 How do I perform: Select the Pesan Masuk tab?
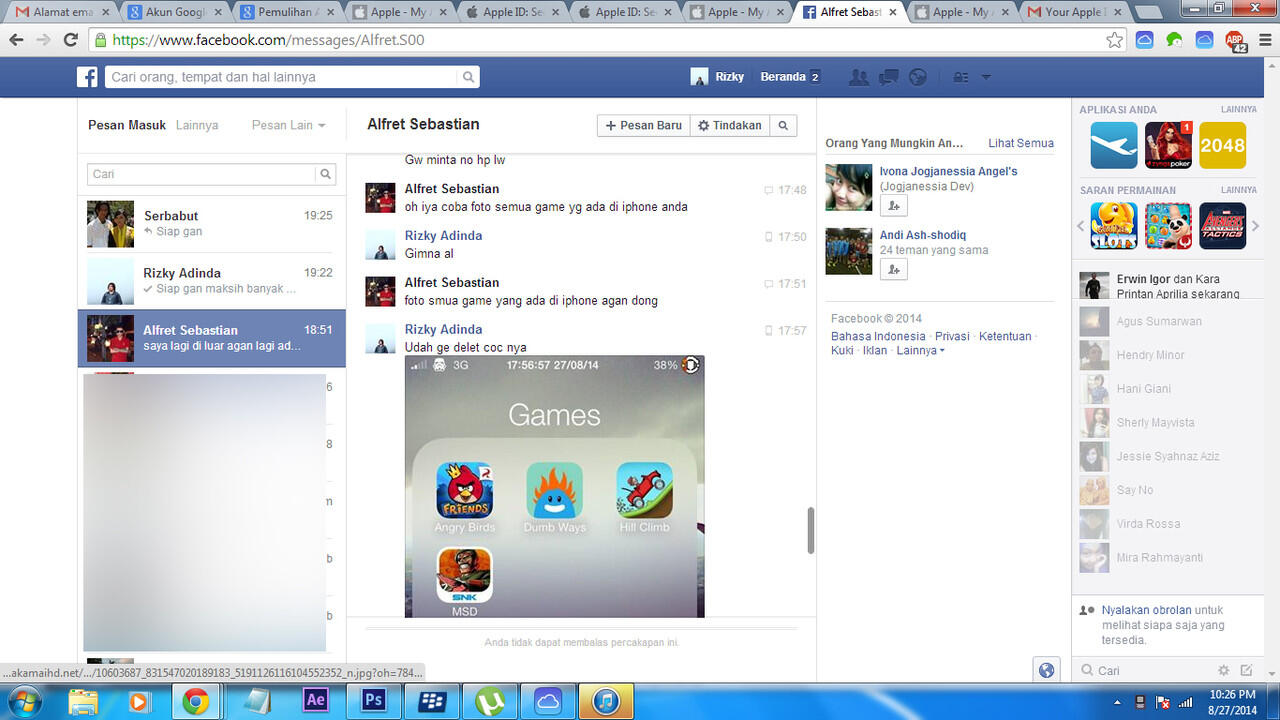point(127,125)
